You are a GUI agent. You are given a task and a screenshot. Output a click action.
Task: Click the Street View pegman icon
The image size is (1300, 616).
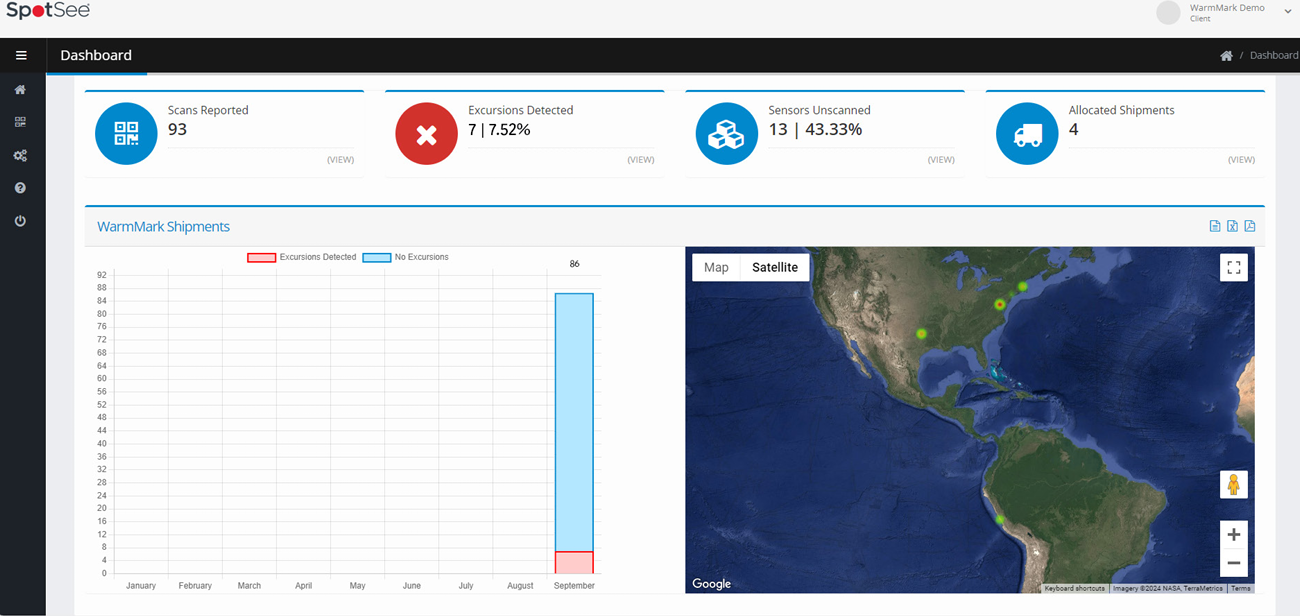point(1233,485)
